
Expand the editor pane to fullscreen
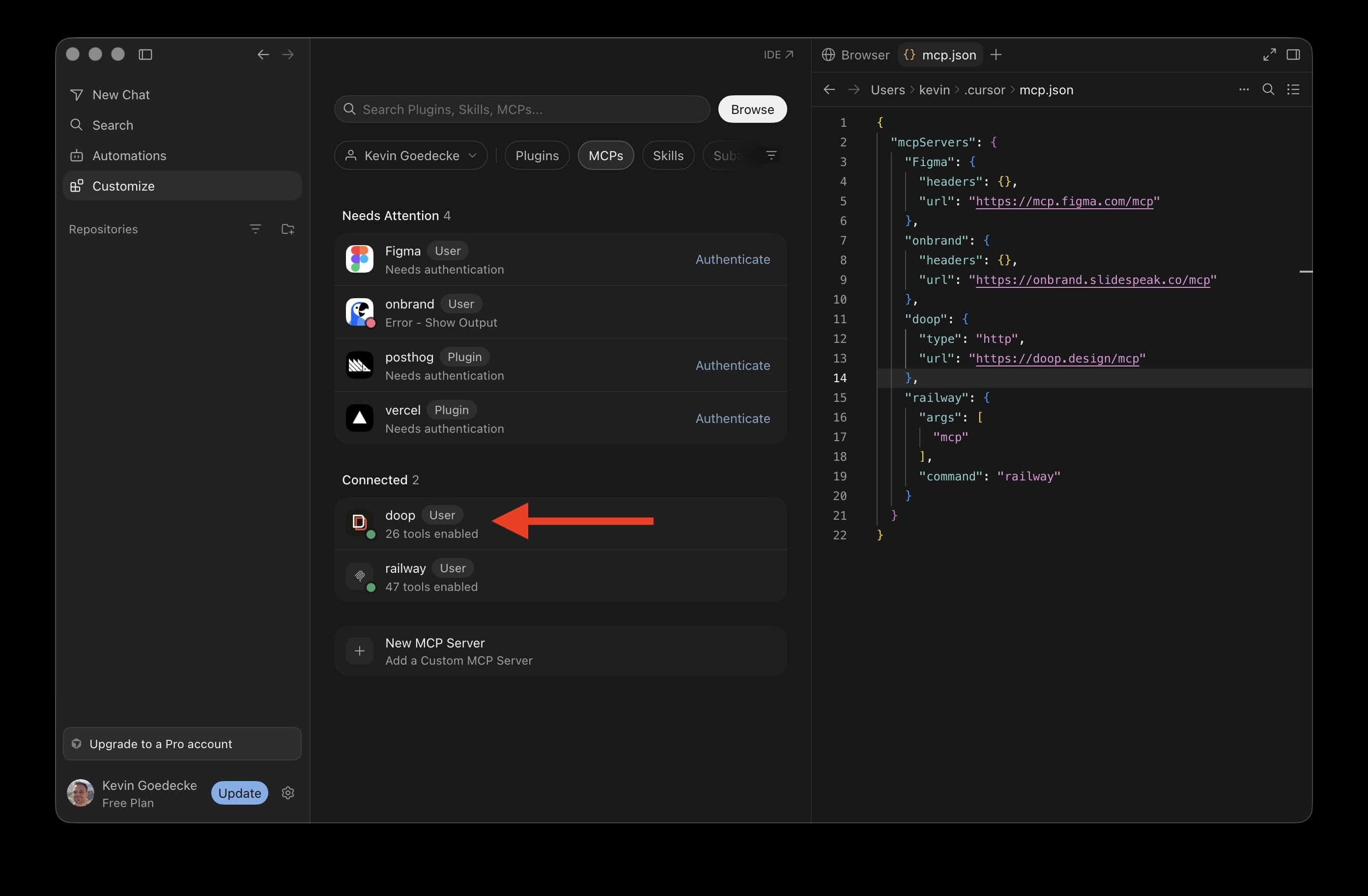(x=1270, y=55)
